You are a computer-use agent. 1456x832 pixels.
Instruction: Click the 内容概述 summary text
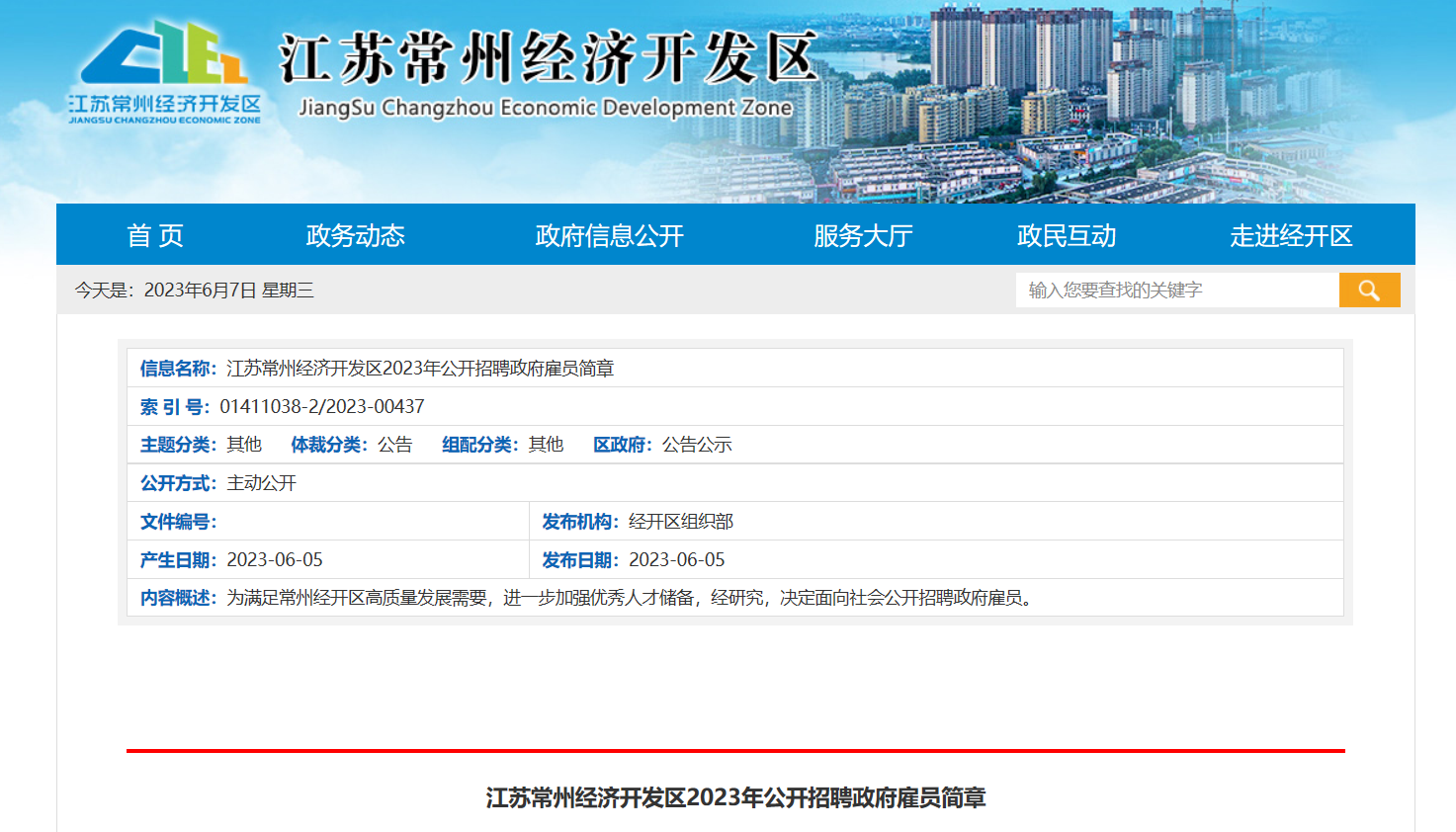point(631,598)
